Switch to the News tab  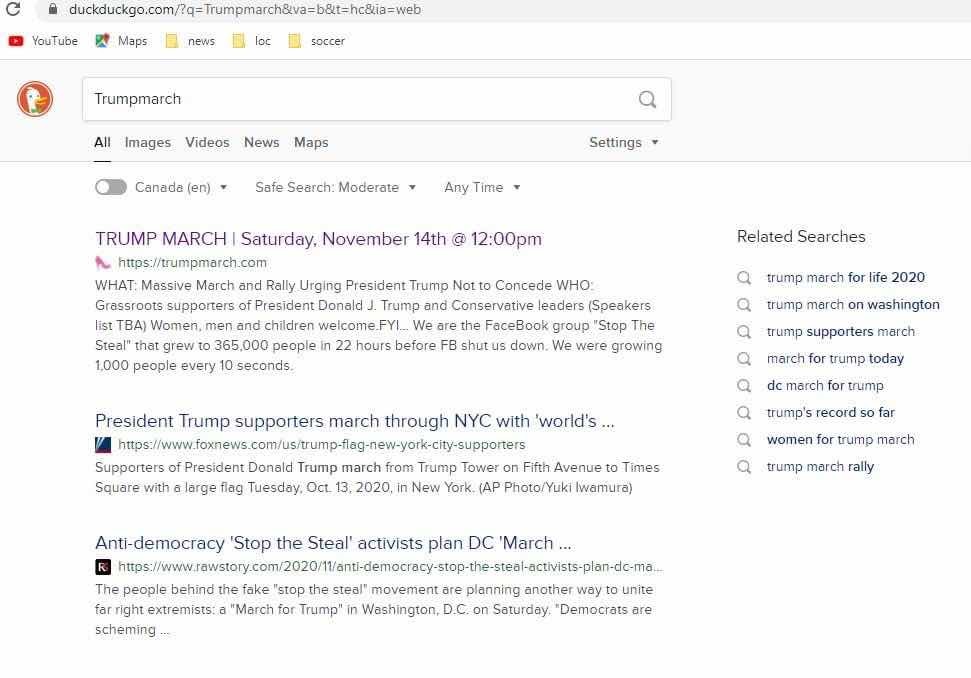click(261, 142)
